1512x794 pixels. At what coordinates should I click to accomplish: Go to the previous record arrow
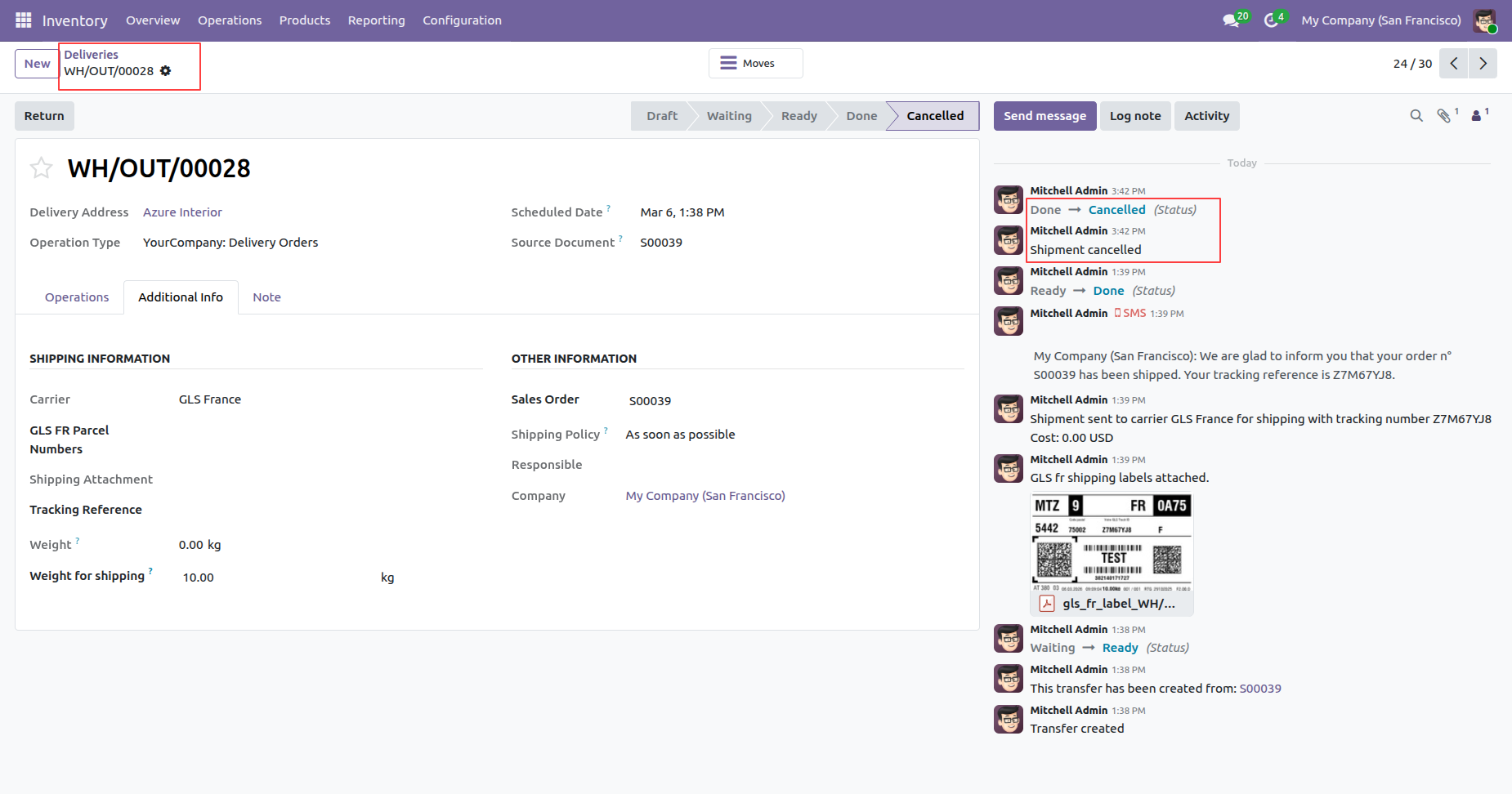(x=1454, y=64)
